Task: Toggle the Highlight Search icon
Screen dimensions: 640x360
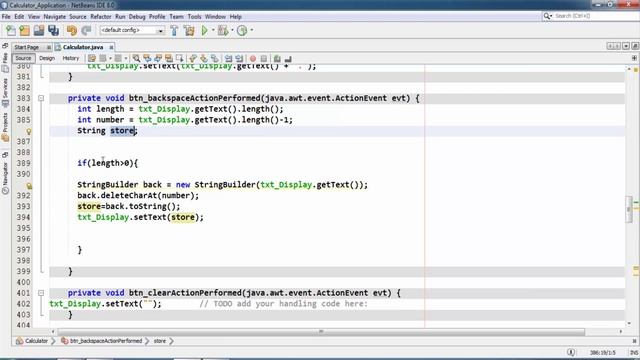Action: click(169, 59)
